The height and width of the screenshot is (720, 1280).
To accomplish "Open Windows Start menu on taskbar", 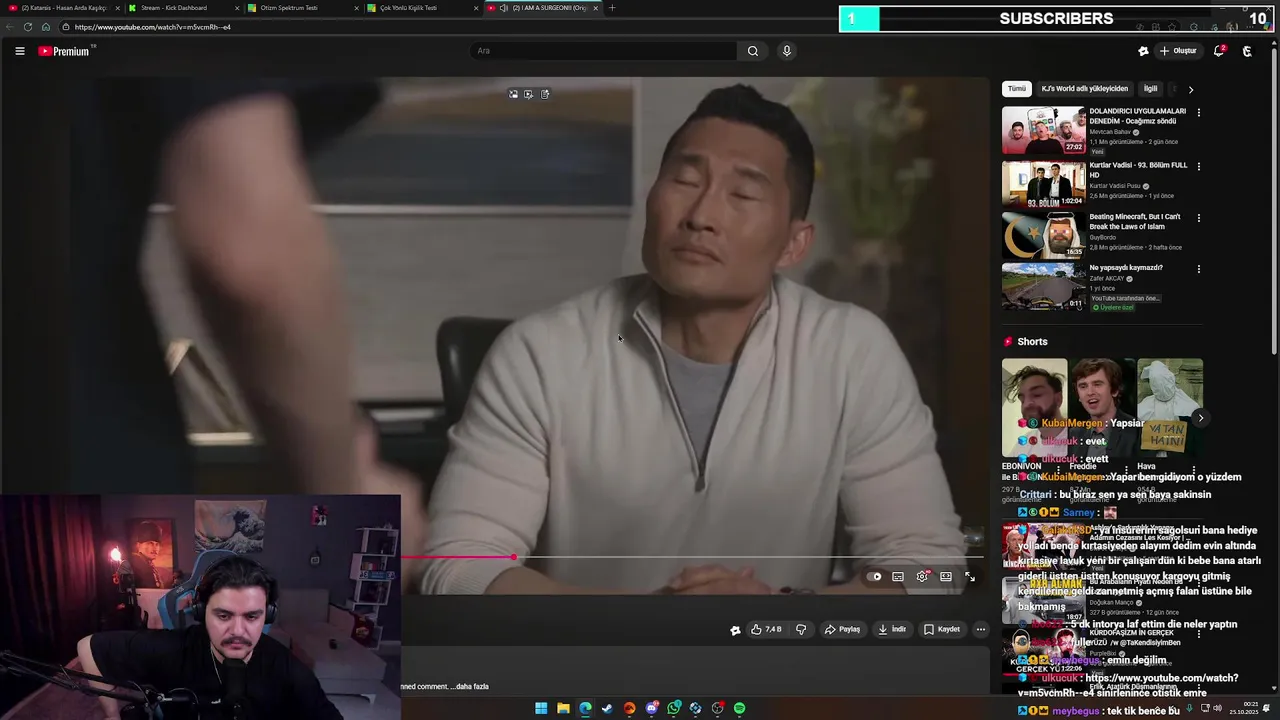I will (x=541, y=708).
